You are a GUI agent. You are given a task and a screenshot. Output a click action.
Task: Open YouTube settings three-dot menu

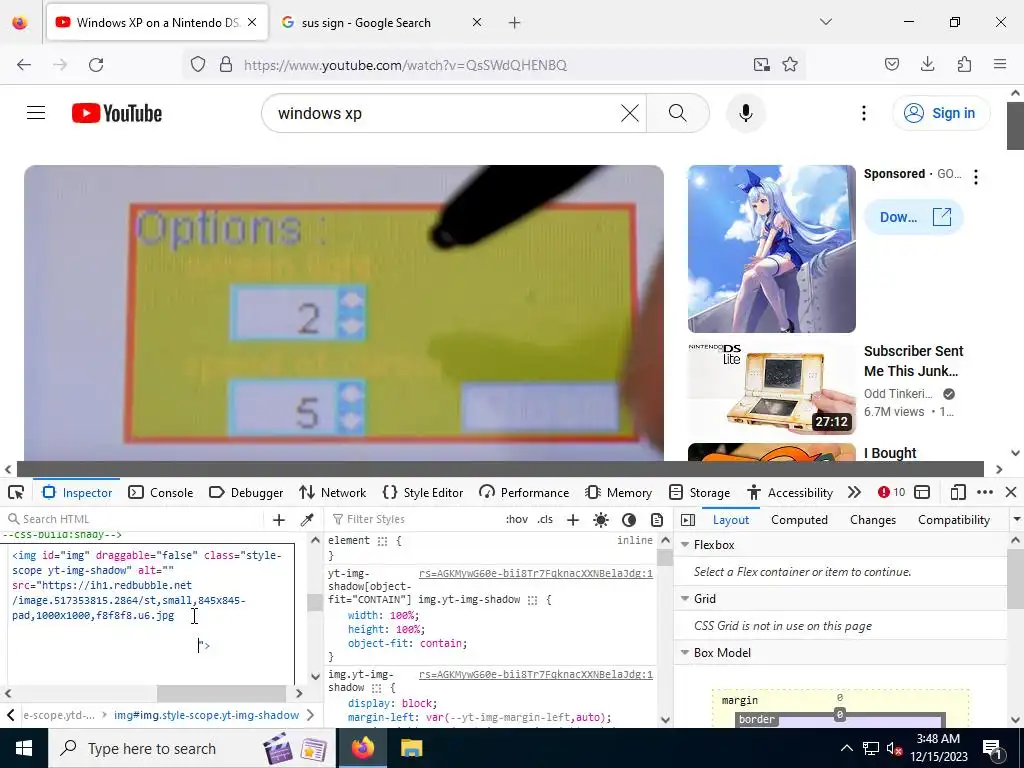[x=864, y=113]
